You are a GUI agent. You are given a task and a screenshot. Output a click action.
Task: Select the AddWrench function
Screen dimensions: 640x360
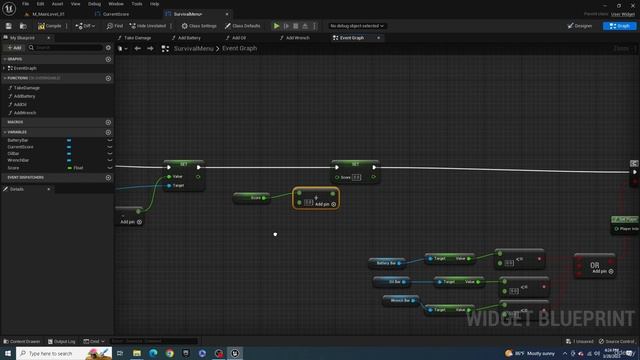click(x=24, y=113)
